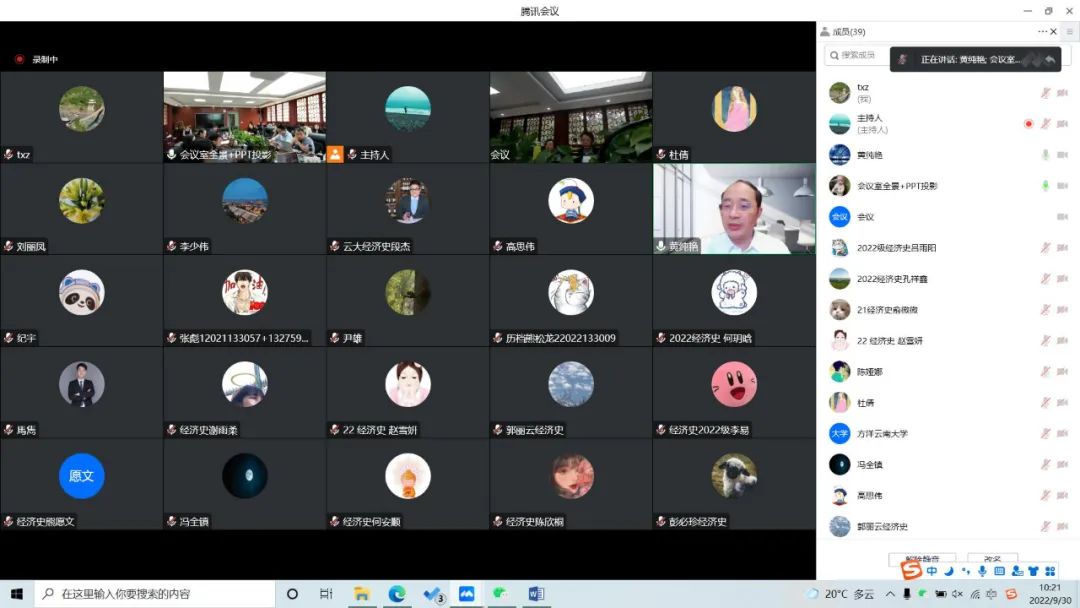Launch Microsoft Edge from the taskbar
This screenshot has width=1080, height=608.
point(397,594)
